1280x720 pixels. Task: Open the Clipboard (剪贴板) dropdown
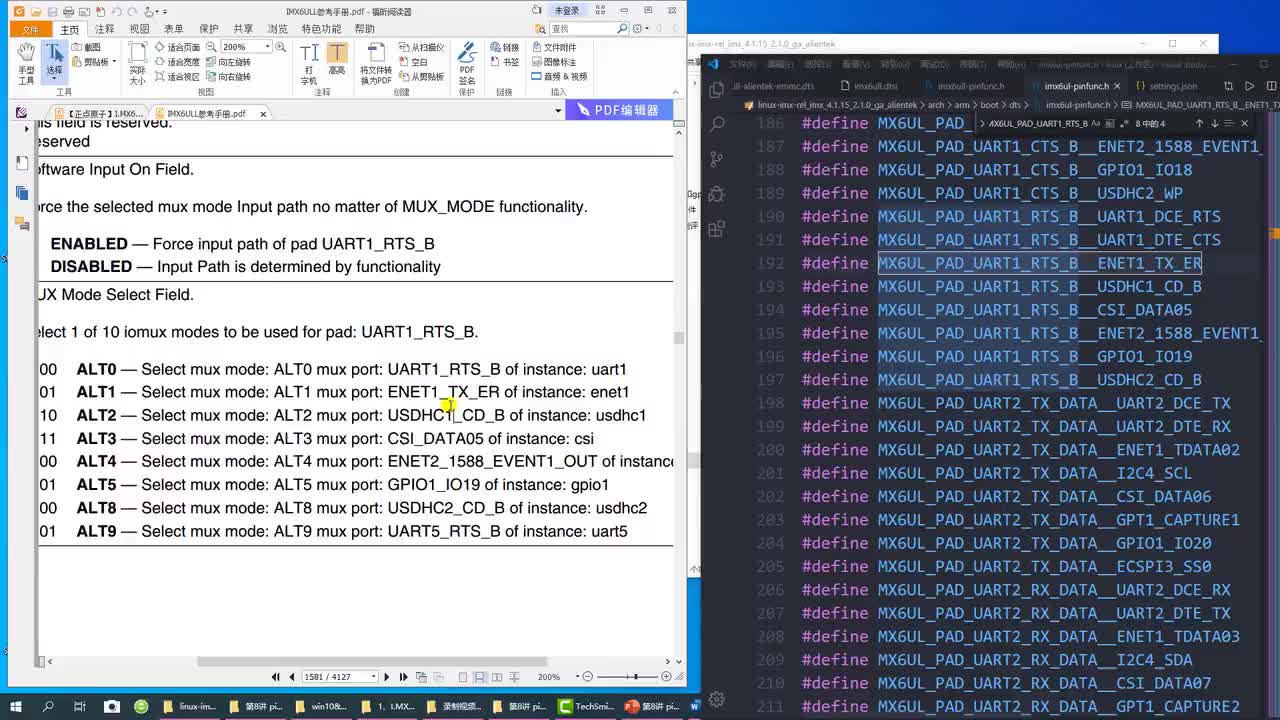point(92,62)
